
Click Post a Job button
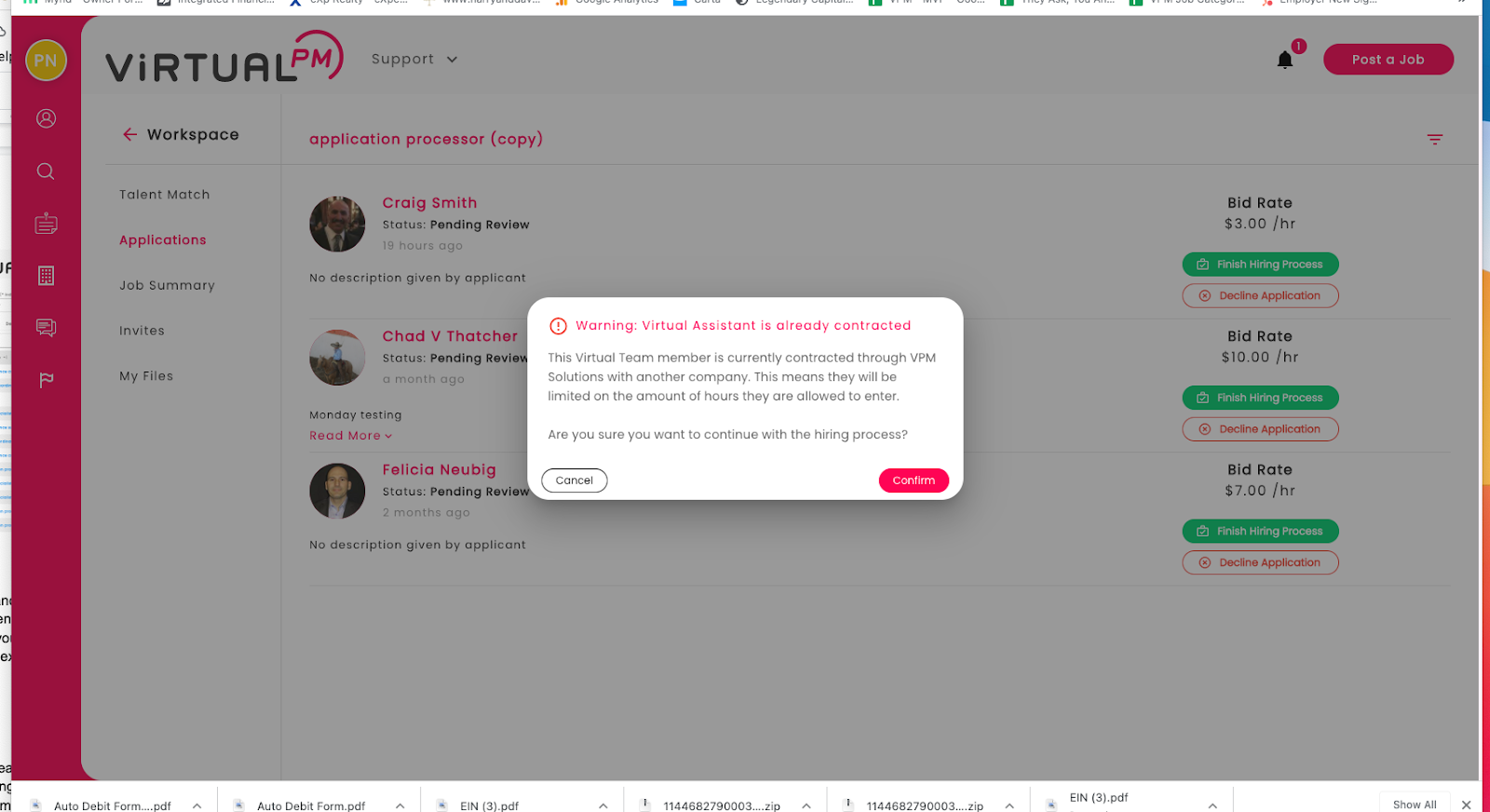(x=1388, y=60)
